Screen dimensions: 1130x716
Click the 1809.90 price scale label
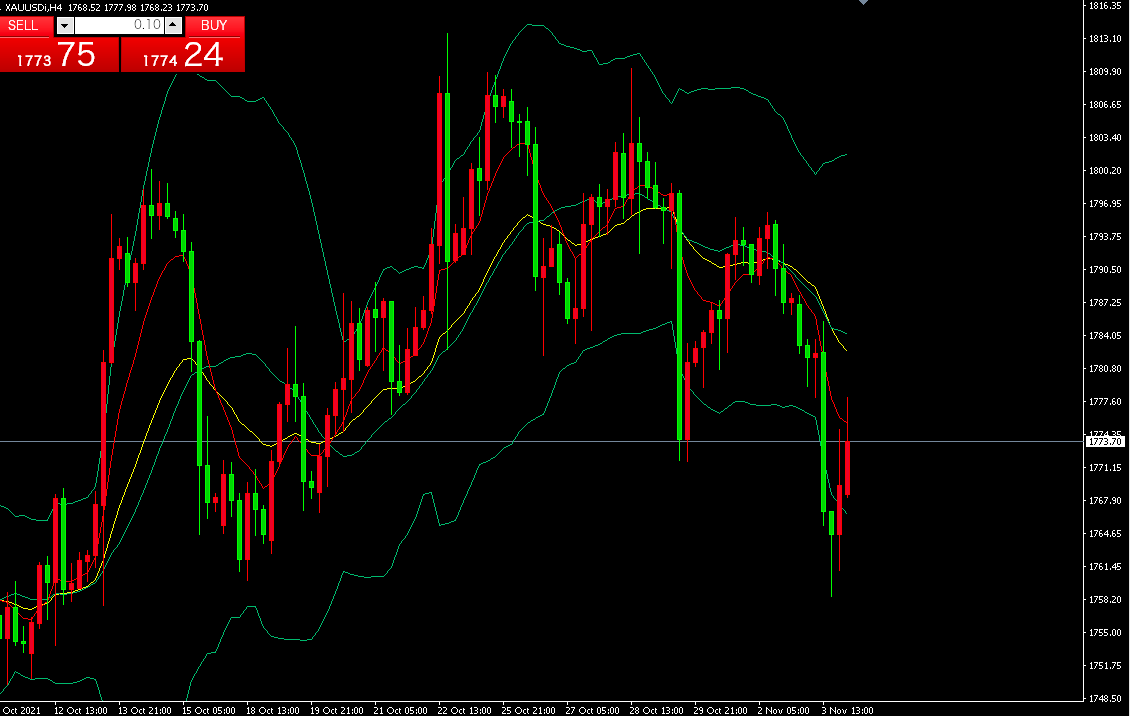pyautogui.click(x=1105, y=72)
